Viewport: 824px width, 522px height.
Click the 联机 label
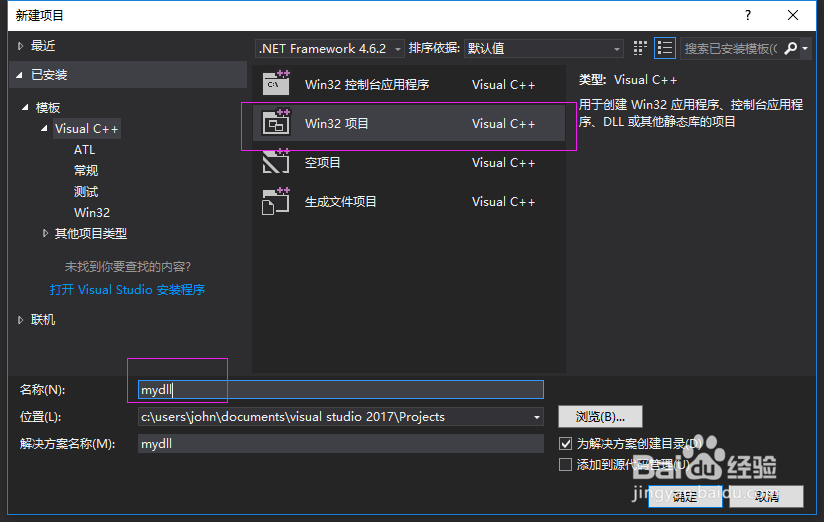pyautogui.click(x=43, y=320)
